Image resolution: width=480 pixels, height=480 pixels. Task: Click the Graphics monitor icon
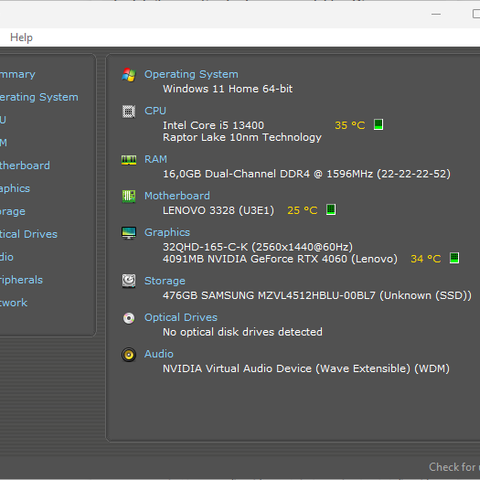coord(129,233)
